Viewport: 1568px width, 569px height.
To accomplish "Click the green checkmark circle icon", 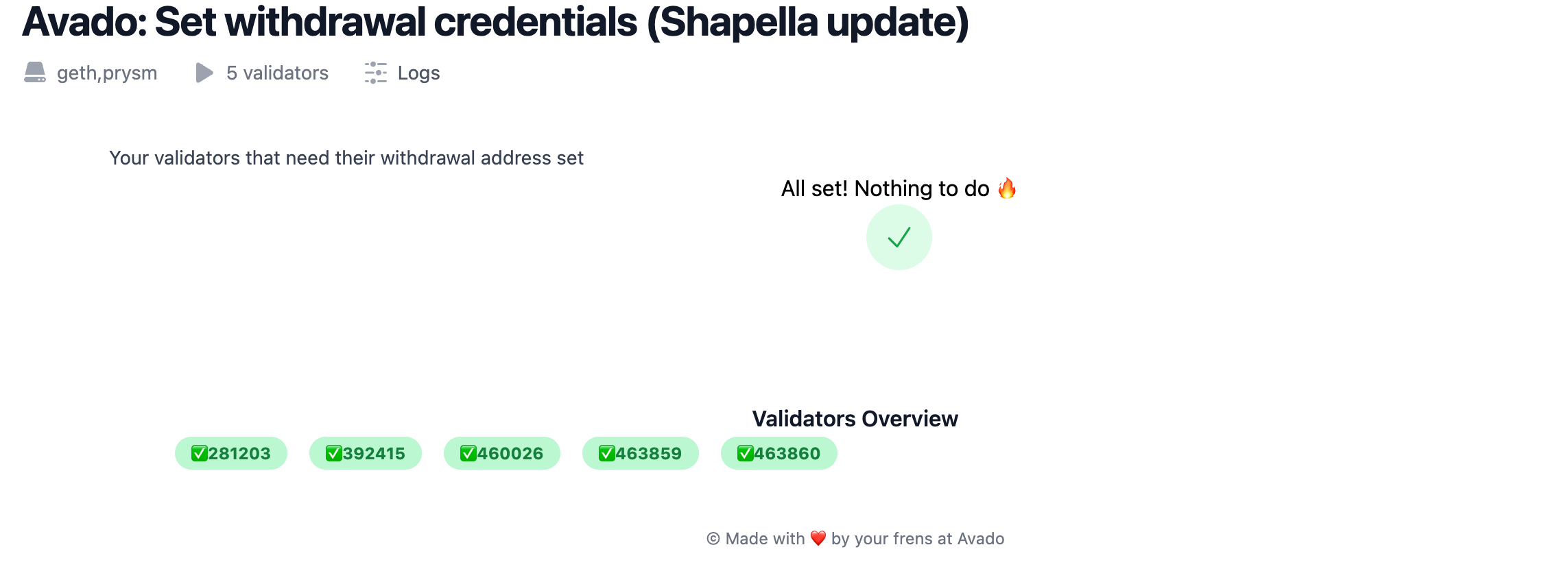I will (x=899, y=237).
